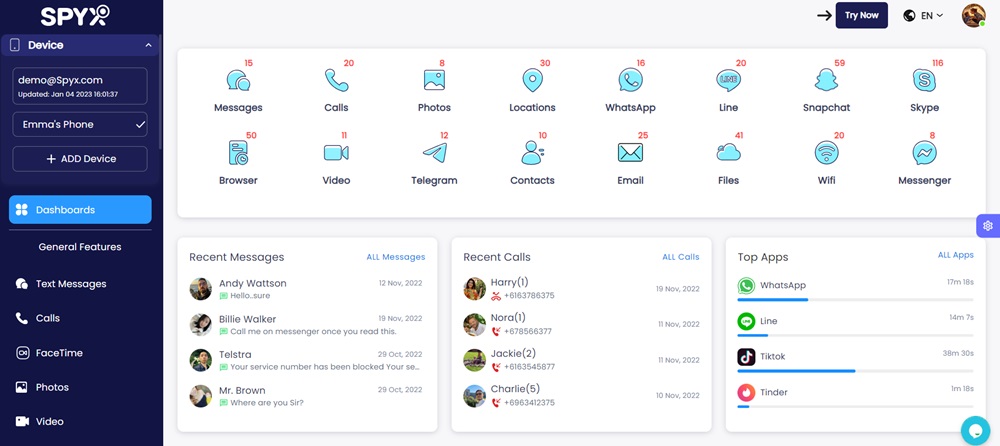The height and width of the screenshot is (446, 1000).
Task: Open the chat support bubble
Action: pyautogui.click(x=974, y=430)
